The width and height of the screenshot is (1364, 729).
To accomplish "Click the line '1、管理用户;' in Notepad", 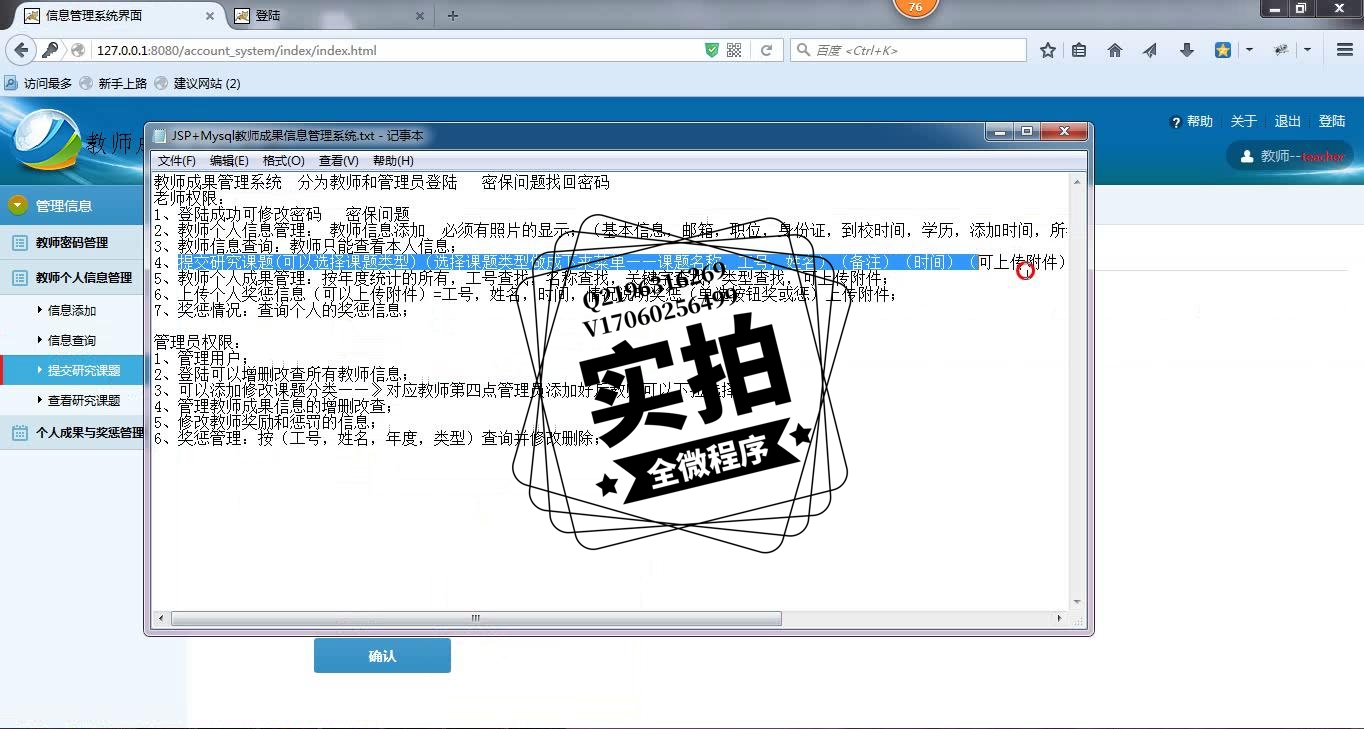I will [202, 358].
